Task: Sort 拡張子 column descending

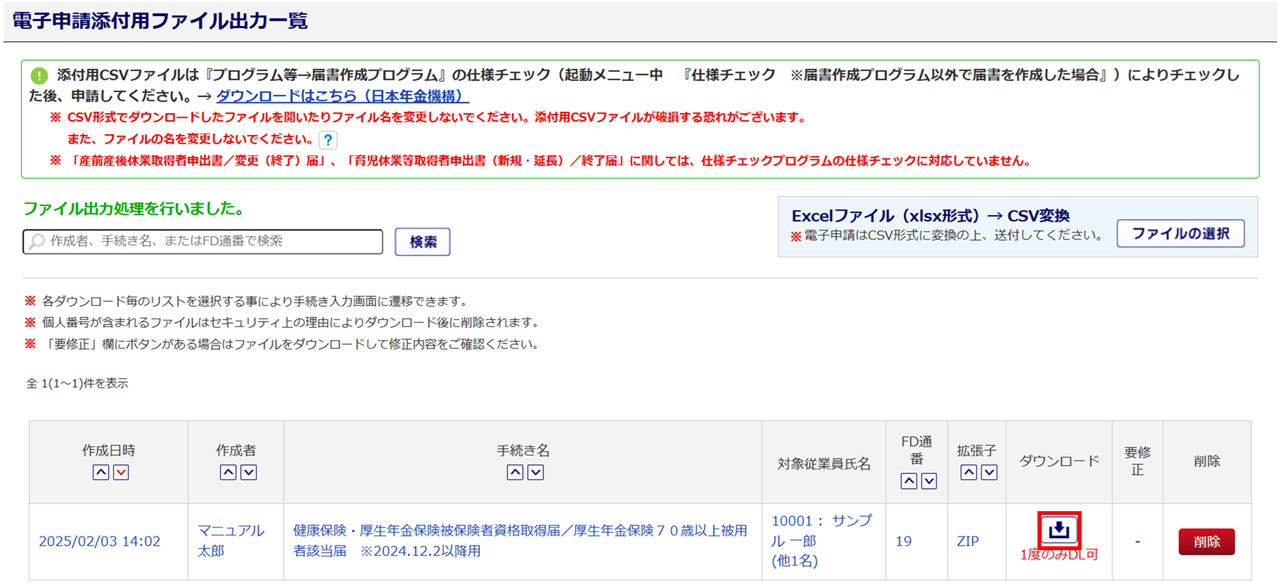Action: (x=989, y=473)
